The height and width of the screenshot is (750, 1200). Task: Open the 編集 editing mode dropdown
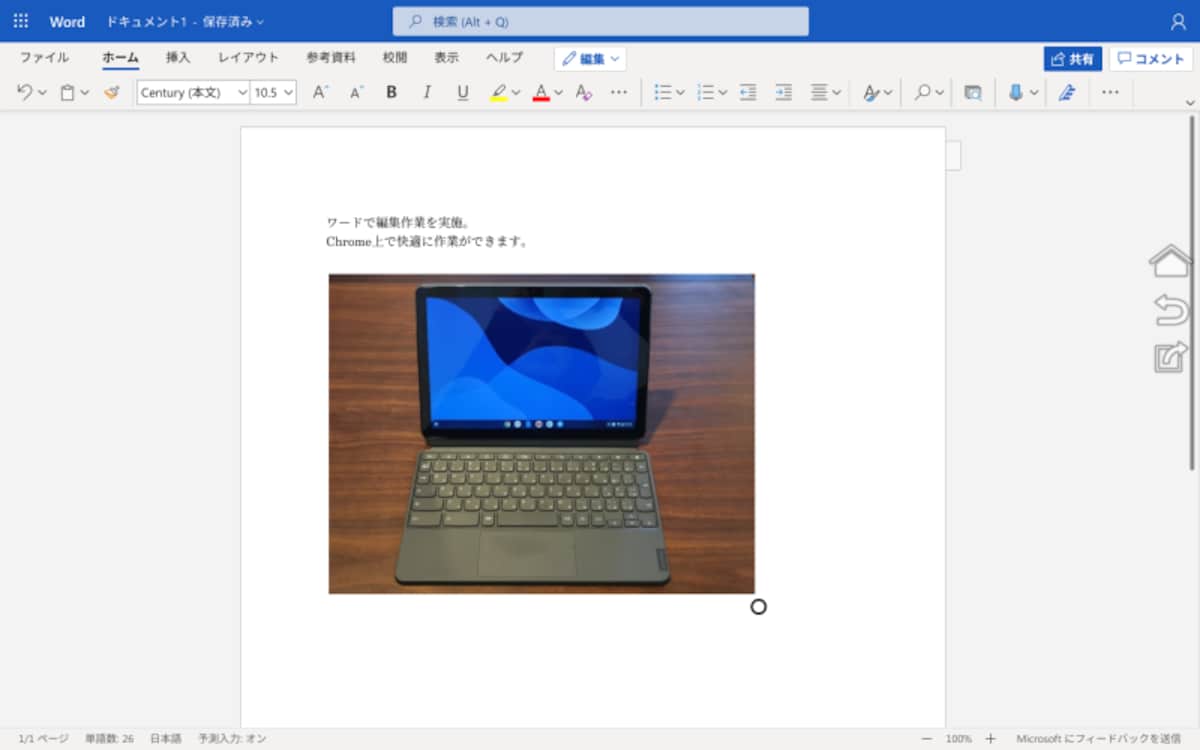(x=590, y=59)
